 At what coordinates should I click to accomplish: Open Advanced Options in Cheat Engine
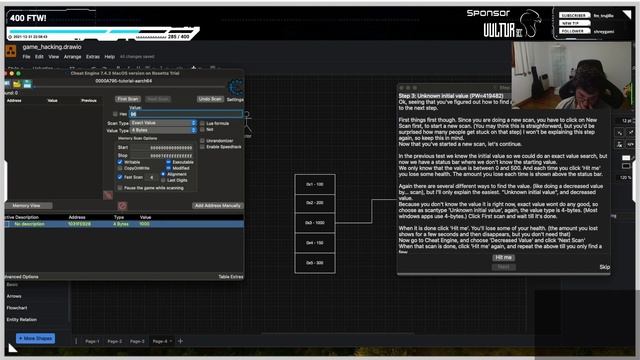(x=22, y=277)
